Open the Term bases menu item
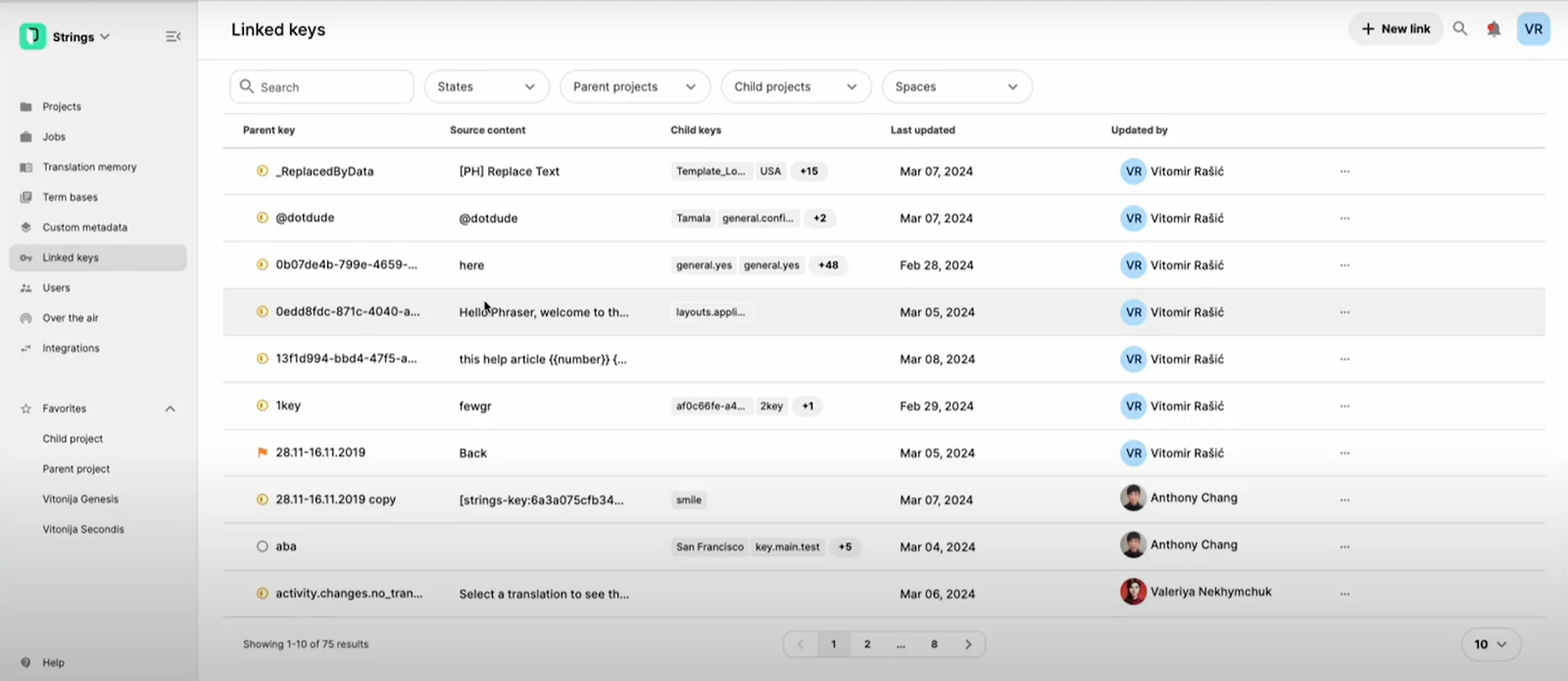Screen dimensions: 1568x681 [x=70, y=198]
